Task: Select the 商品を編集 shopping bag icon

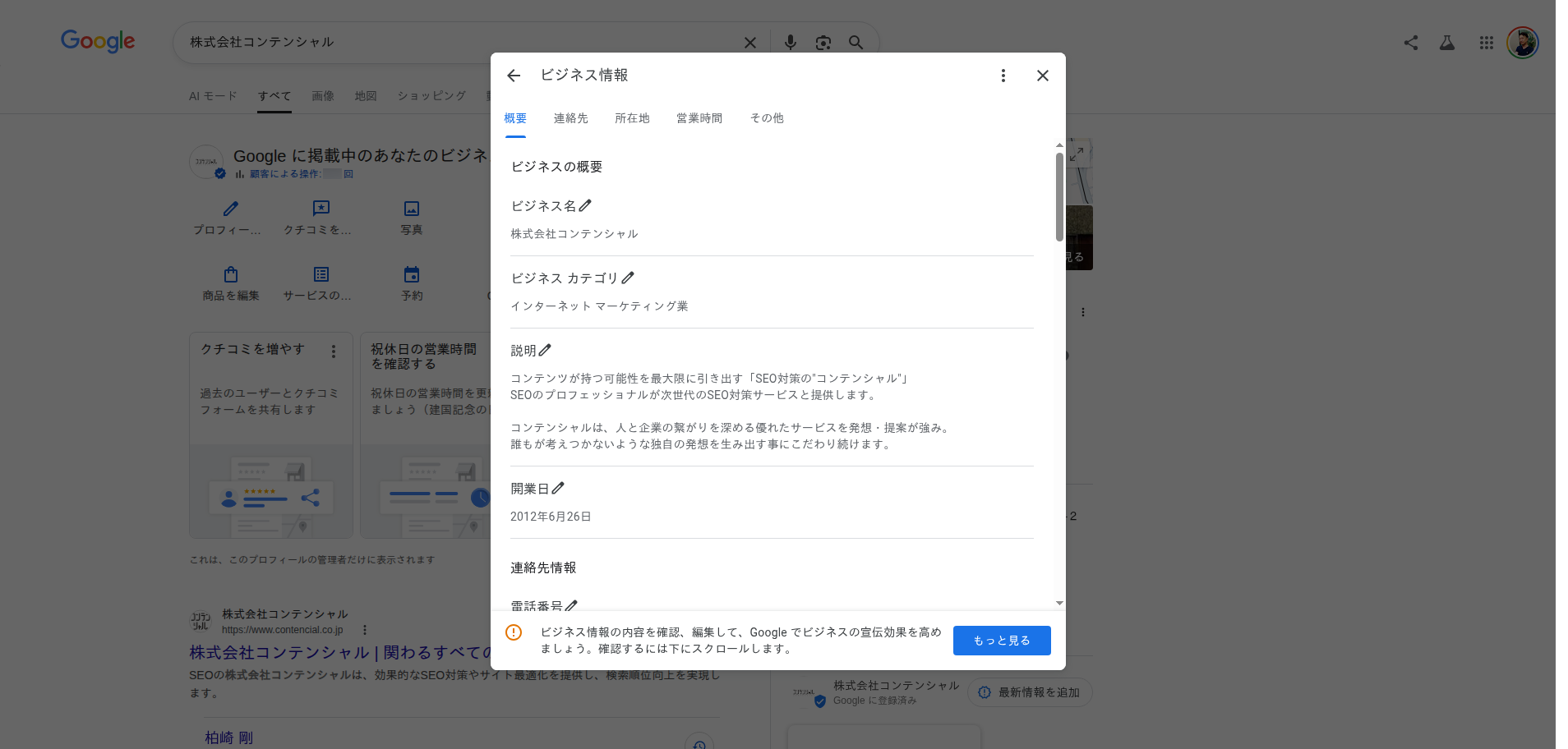Action: (230, 274)
